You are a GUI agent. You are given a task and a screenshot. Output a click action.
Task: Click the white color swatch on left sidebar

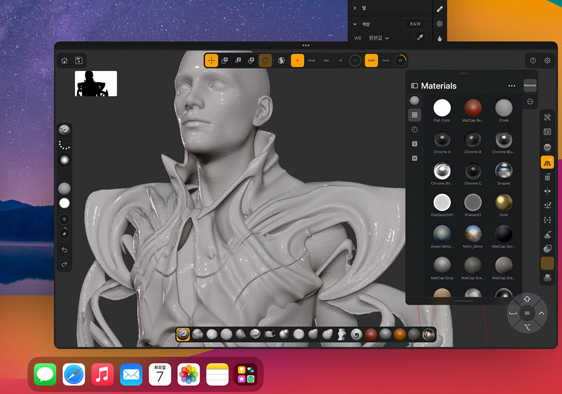65,203
